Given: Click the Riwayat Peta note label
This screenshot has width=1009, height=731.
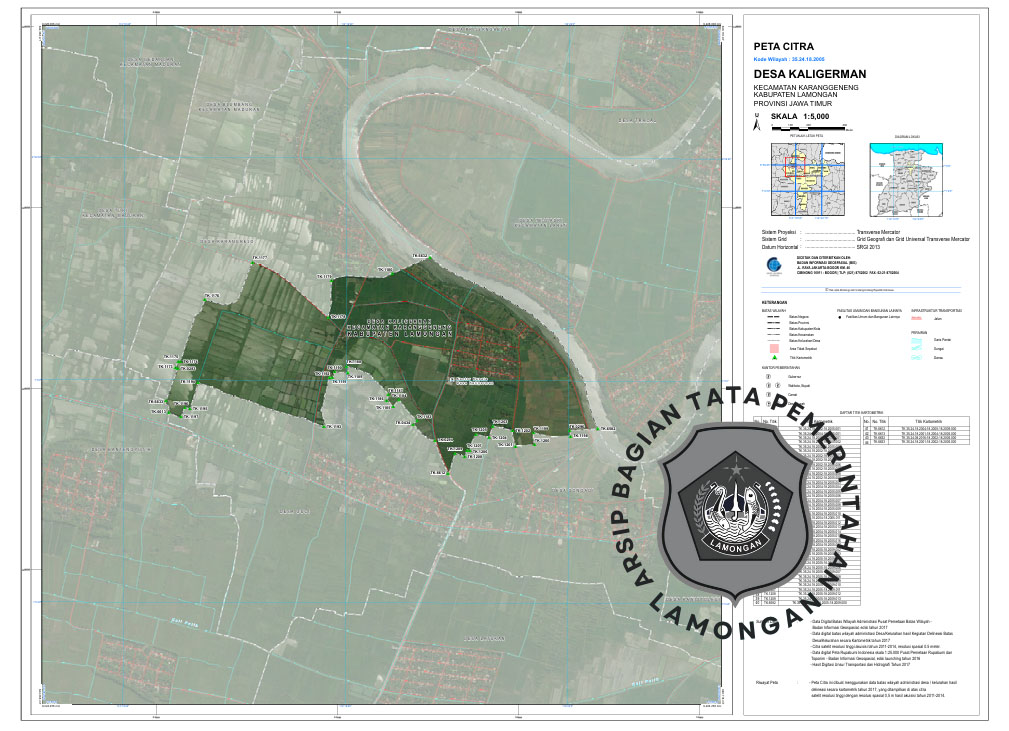Looking at the screenshot, I should [x=767, y=683].
